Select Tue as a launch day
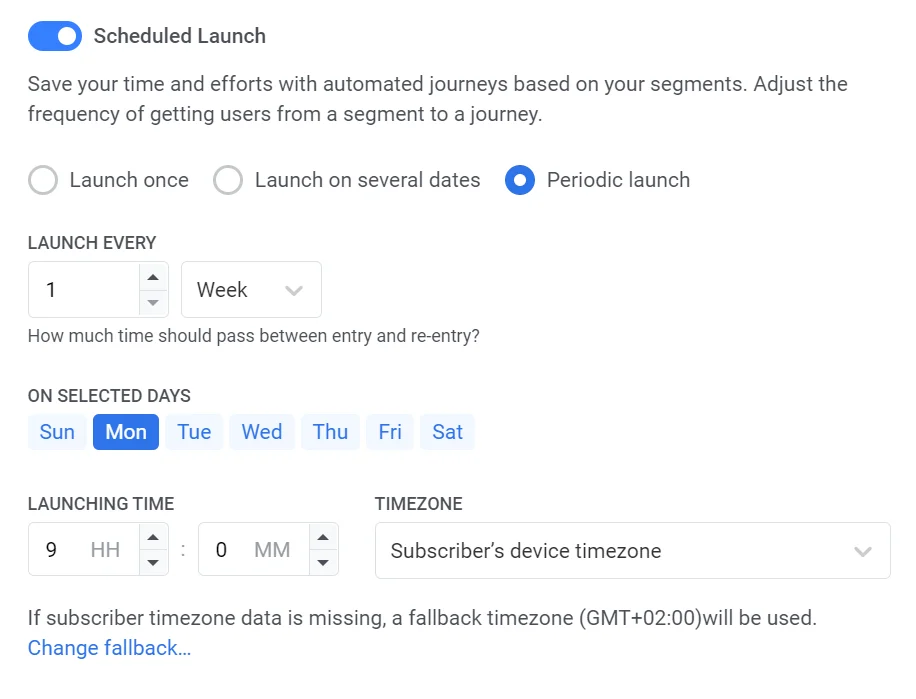The width and height of the screenshot is (916, 699). 194,432
